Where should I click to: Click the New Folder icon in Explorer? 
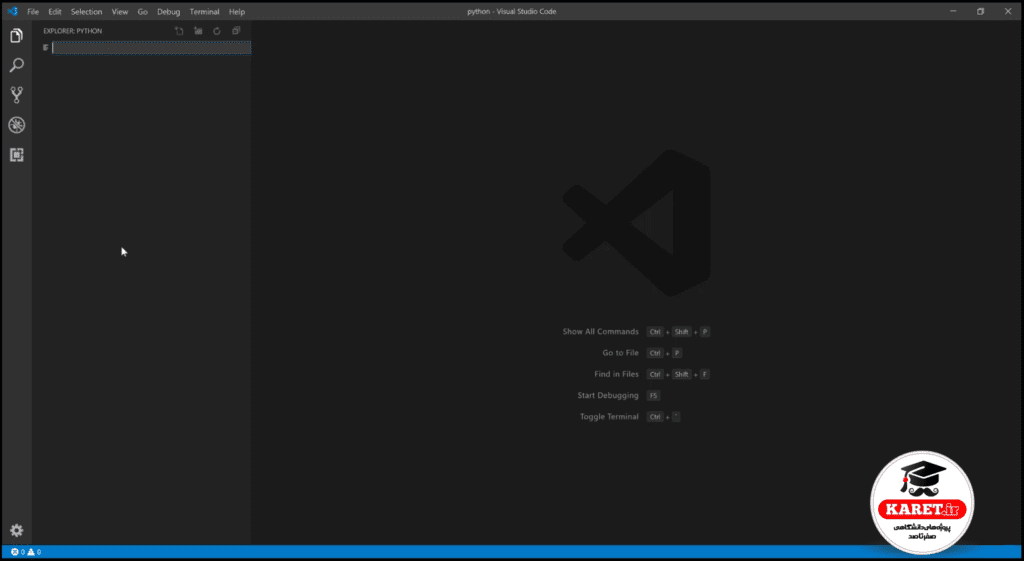point(198,31)
